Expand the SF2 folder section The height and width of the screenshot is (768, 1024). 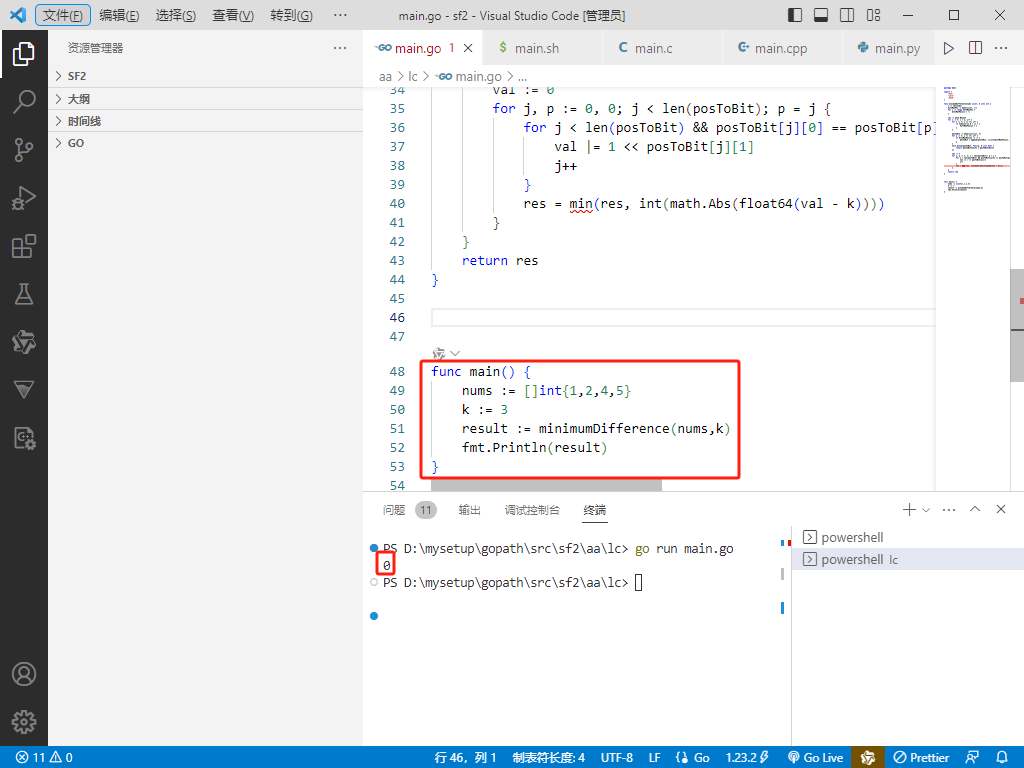[x=206, y=76]
